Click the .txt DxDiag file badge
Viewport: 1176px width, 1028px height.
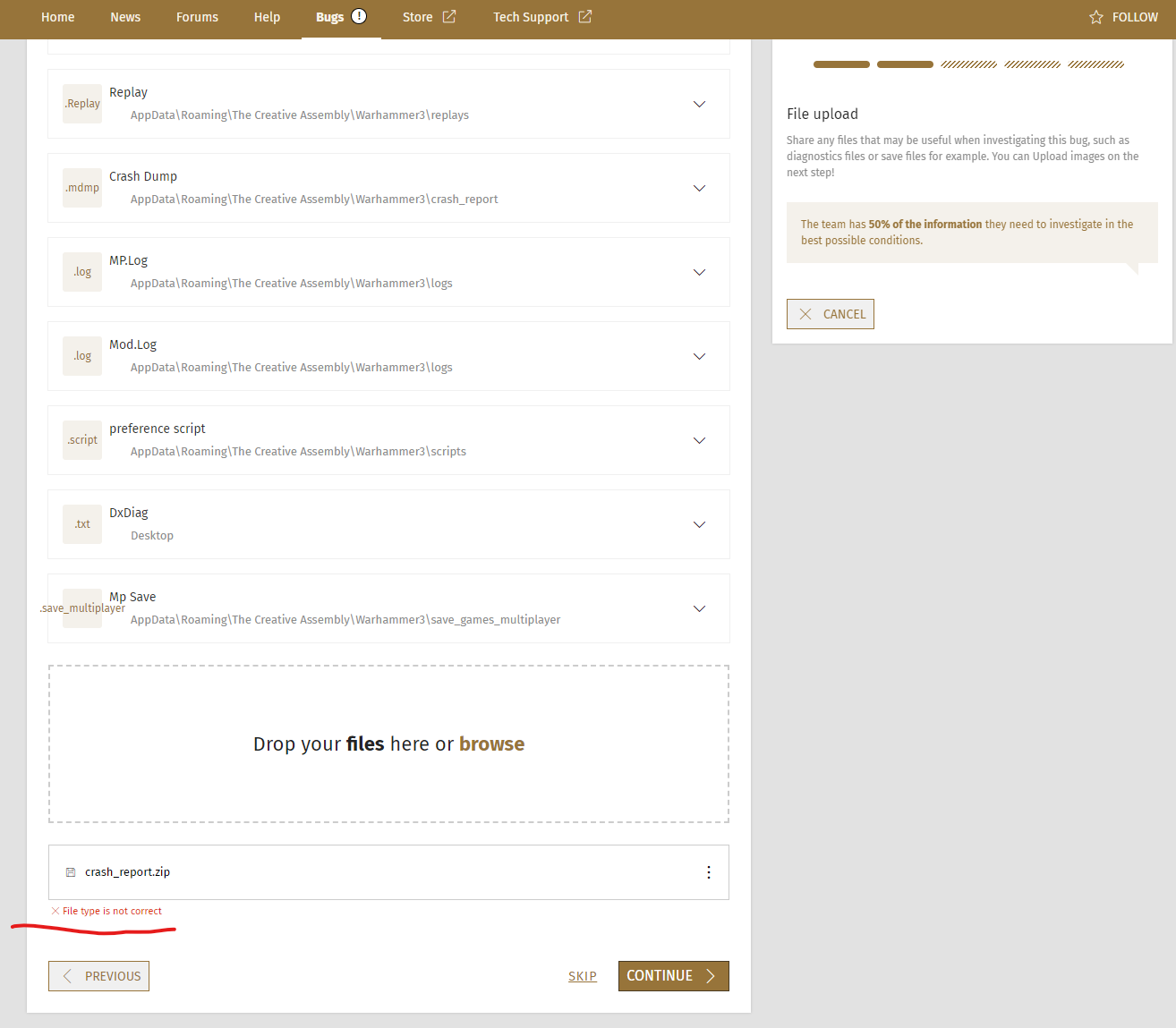pos(82,524)
